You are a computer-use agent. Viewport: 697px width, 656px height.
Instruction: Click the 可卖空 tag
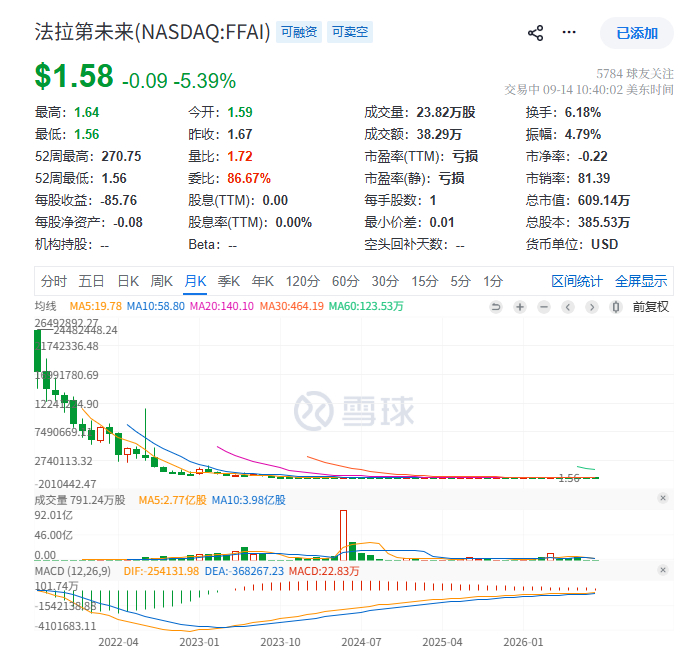[350, 32]
